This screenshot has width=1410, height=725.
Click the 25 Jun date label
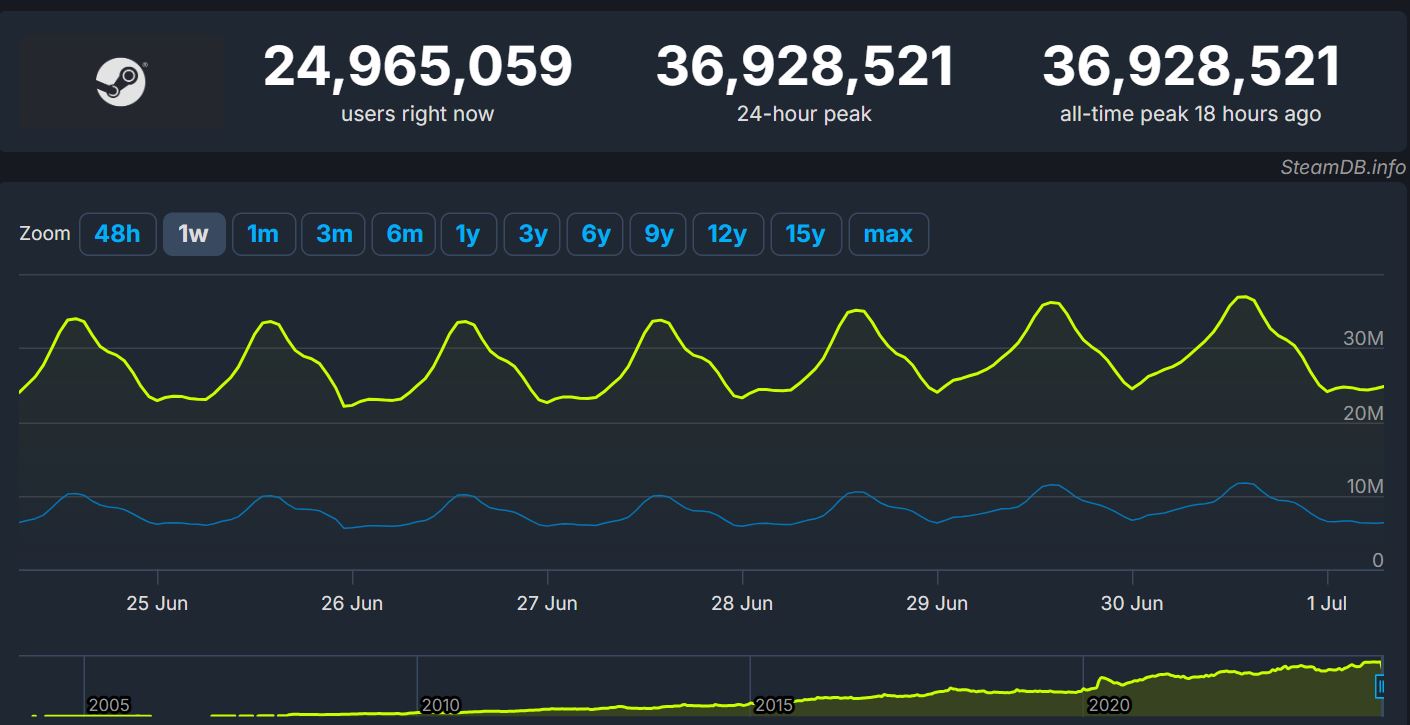click(157, 603)
